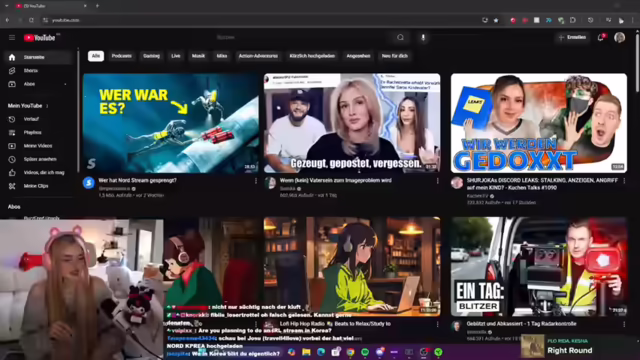
Task: Select the Gaming filter chip
Action: 151,56
